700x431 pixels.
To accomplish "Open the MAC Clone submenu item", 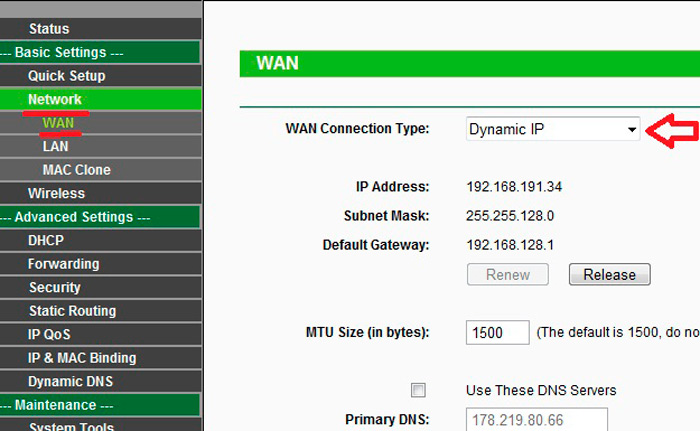I will (x=76, y=170).
